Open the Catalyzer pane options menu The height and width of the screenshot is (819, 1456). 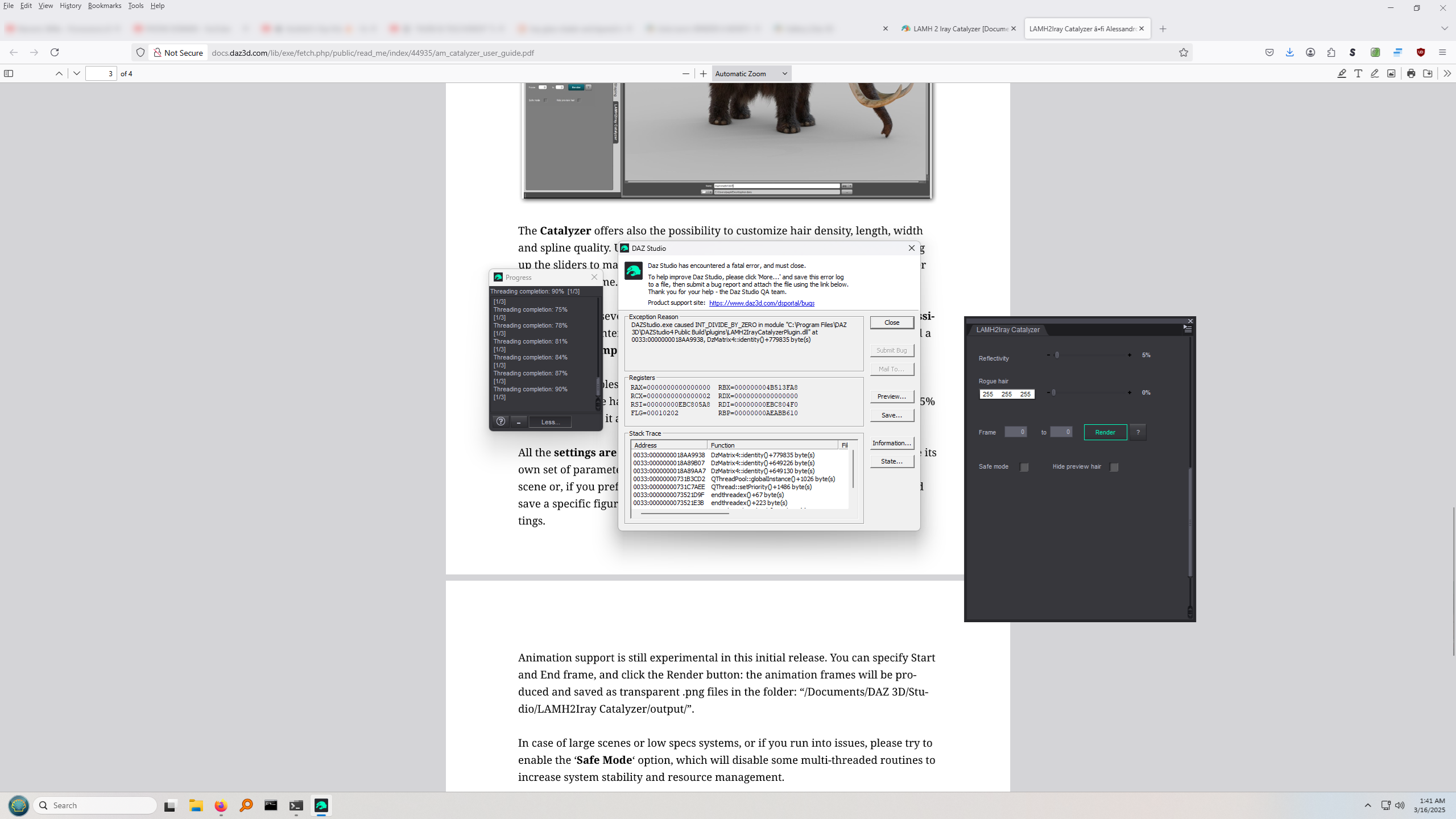click(x=1188, y=329)
